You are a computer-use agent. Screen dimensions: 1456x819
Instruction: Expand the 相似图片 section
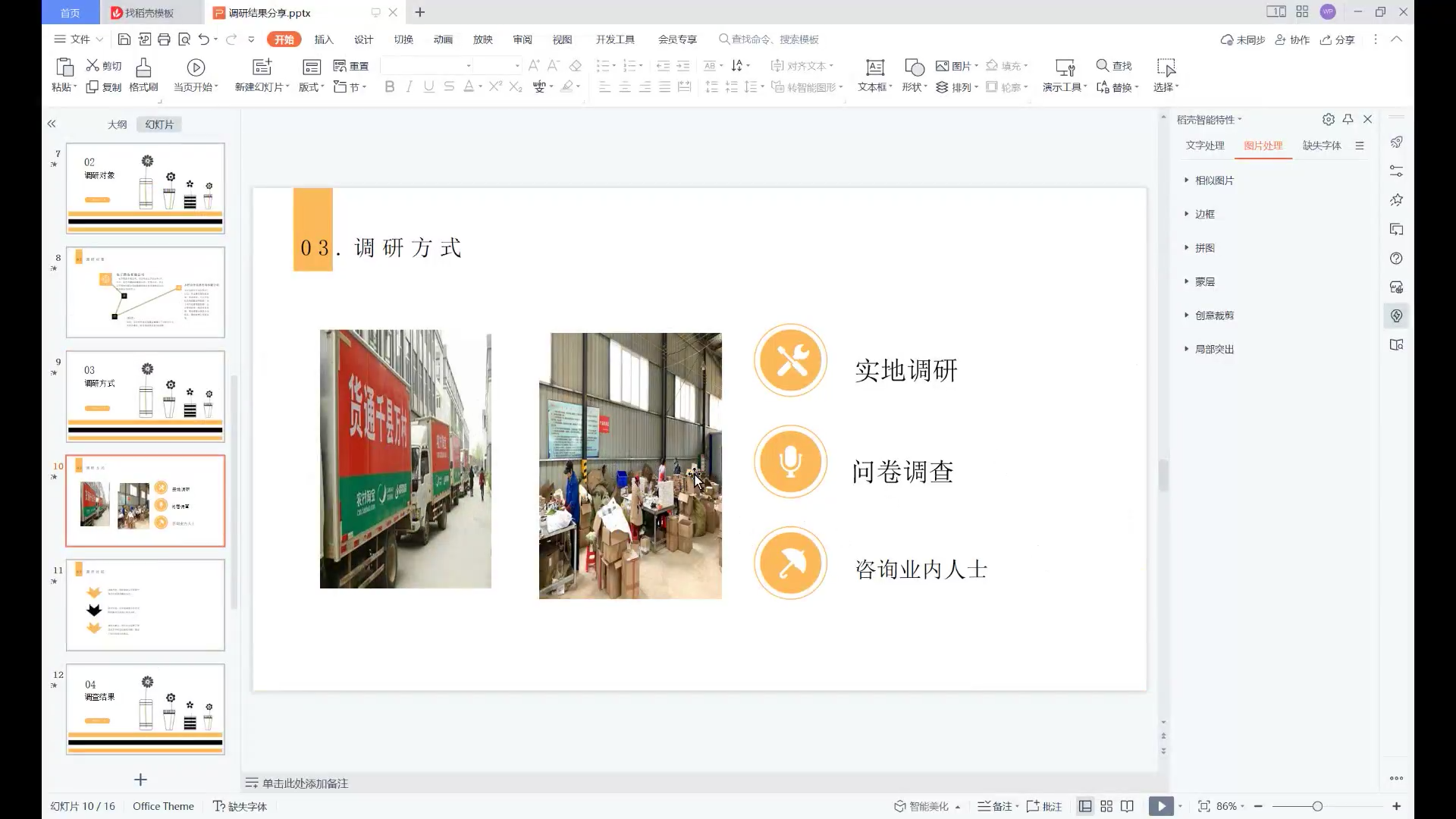tap(1213, 180)
